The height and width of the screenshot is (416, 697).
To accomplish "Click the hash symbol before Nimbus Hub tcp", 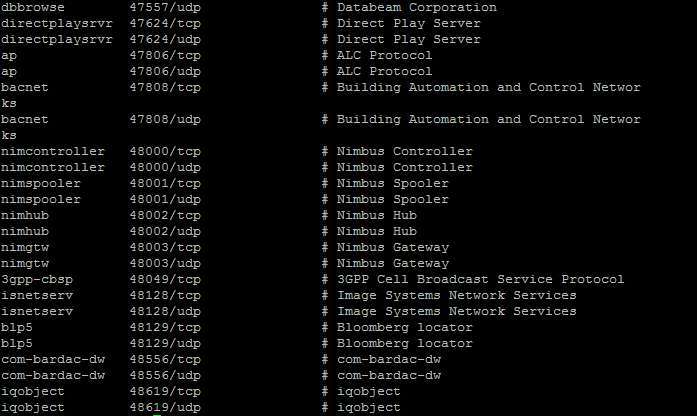I will click(x=325, y=216).
